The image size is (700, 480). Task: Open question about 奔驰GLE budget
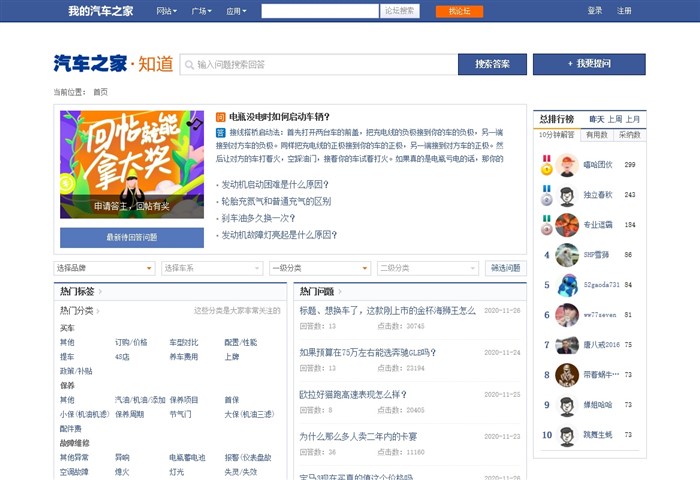pos(367,353)
